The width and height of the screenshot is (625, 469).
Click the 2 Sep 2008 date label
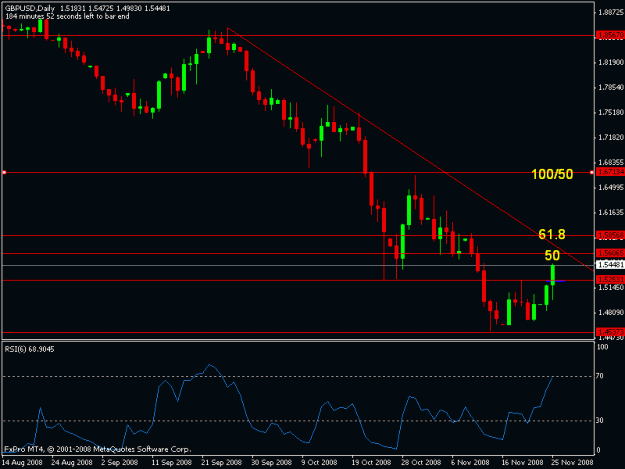(x=120, y=463)
